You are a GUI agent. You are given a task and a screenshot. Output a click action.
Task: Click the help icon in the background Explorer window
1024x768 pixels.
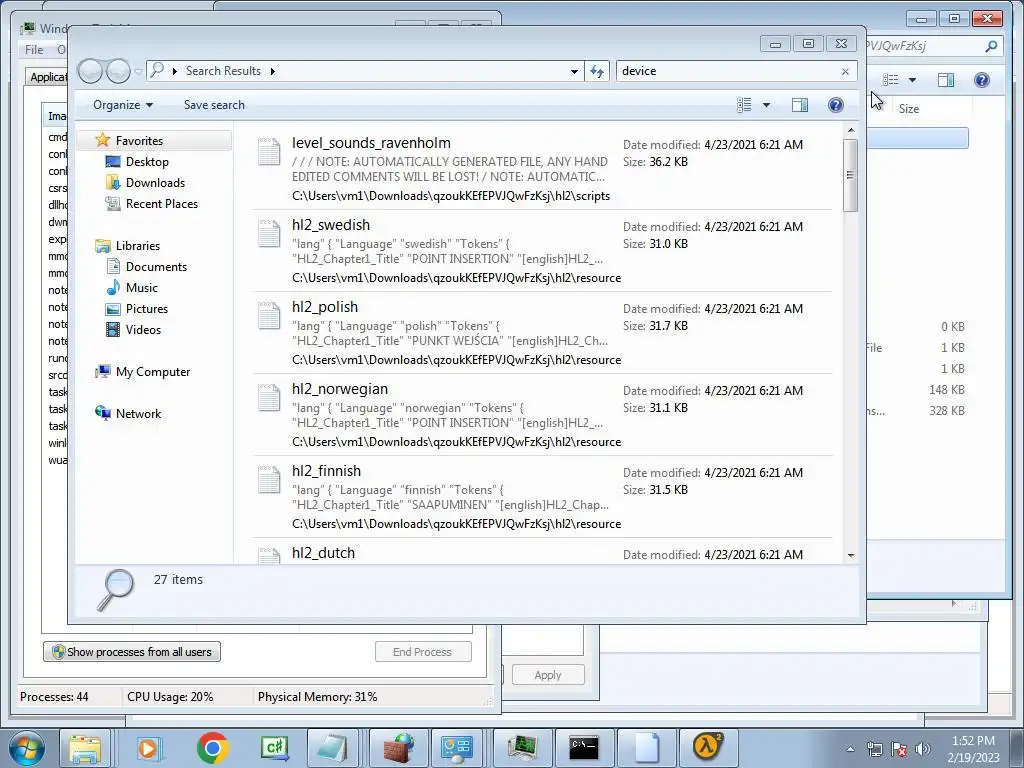(x=981, y=80)
